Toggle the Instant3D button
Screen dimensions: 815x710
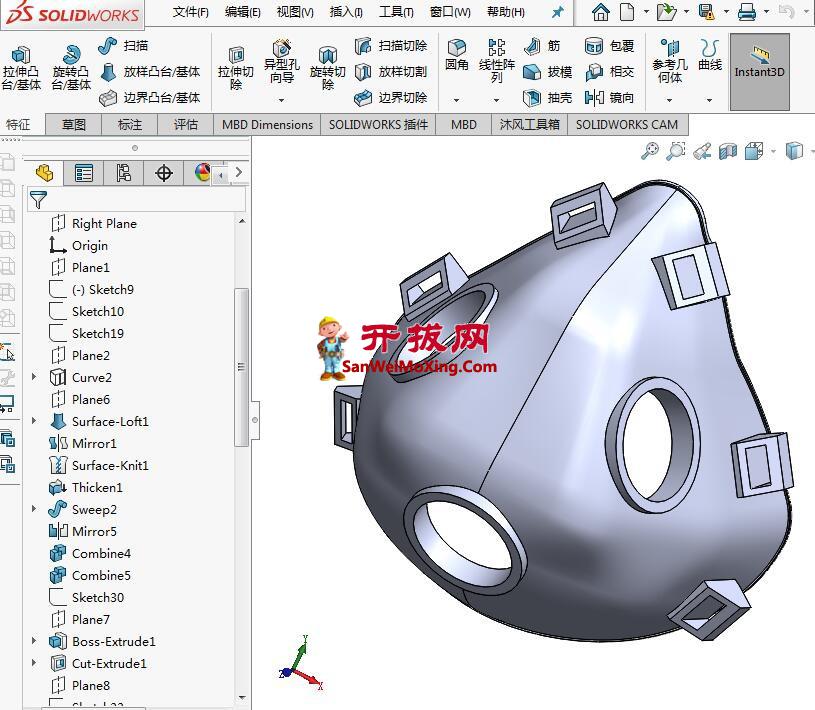759,71
